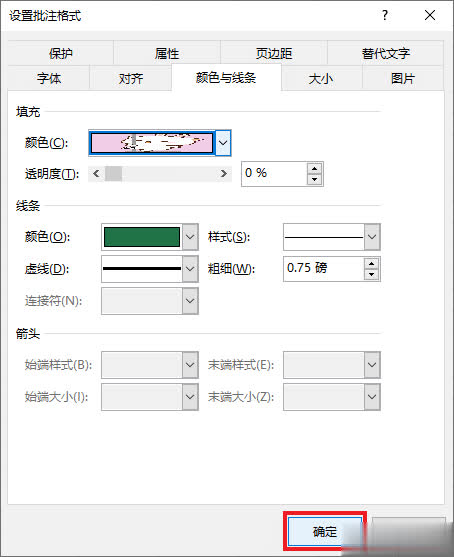Click the 粗细 0.75 磅 input field

click(x=324, y=269)
